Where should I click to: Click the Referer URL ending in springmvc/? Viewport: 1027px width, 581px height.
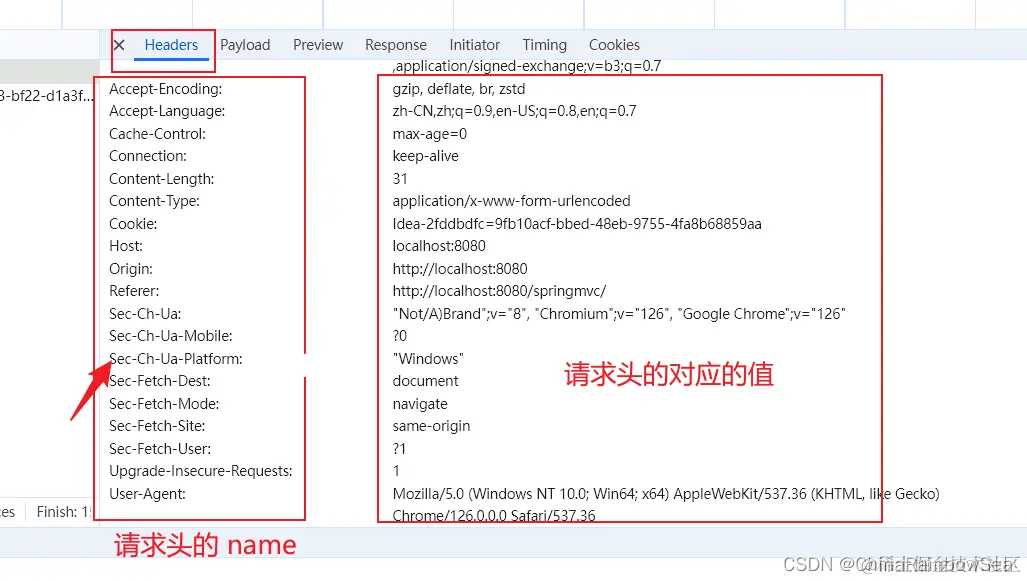[499, 291]
